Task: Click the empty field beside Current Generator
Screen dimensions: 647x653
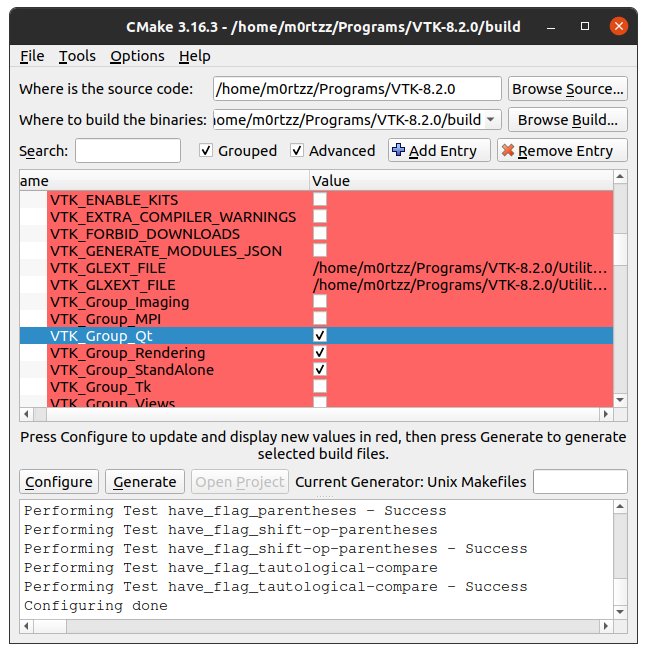Action: [580, 481]
